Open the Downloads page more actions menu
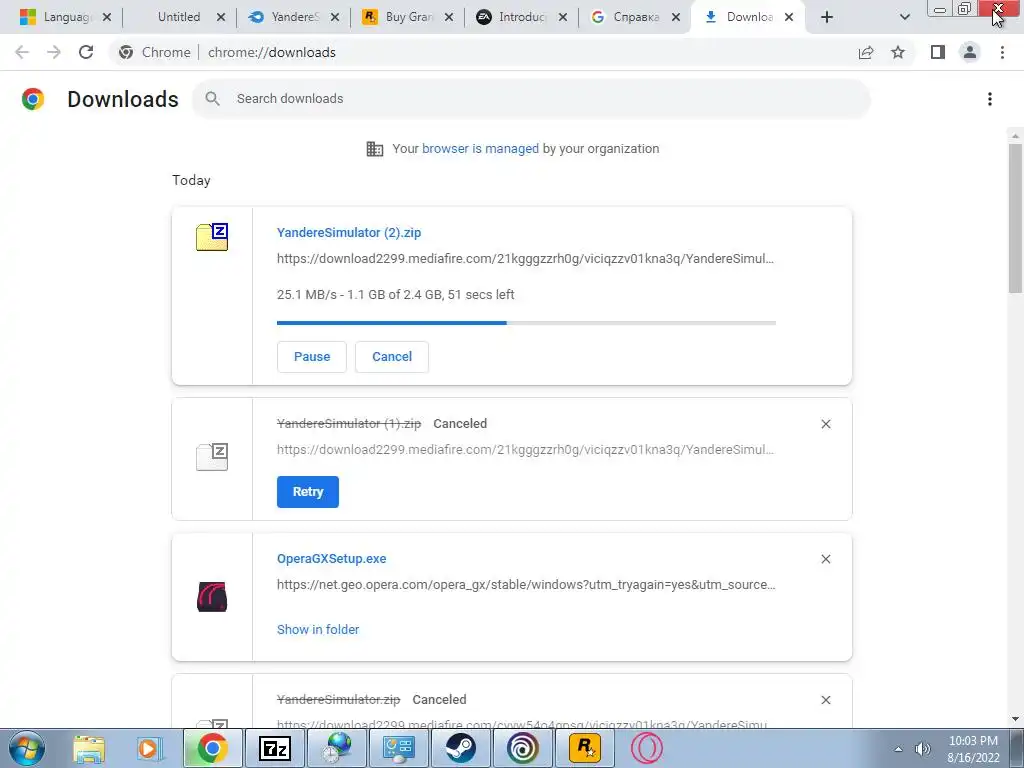1024x768 pixels. tap(990, 99)
